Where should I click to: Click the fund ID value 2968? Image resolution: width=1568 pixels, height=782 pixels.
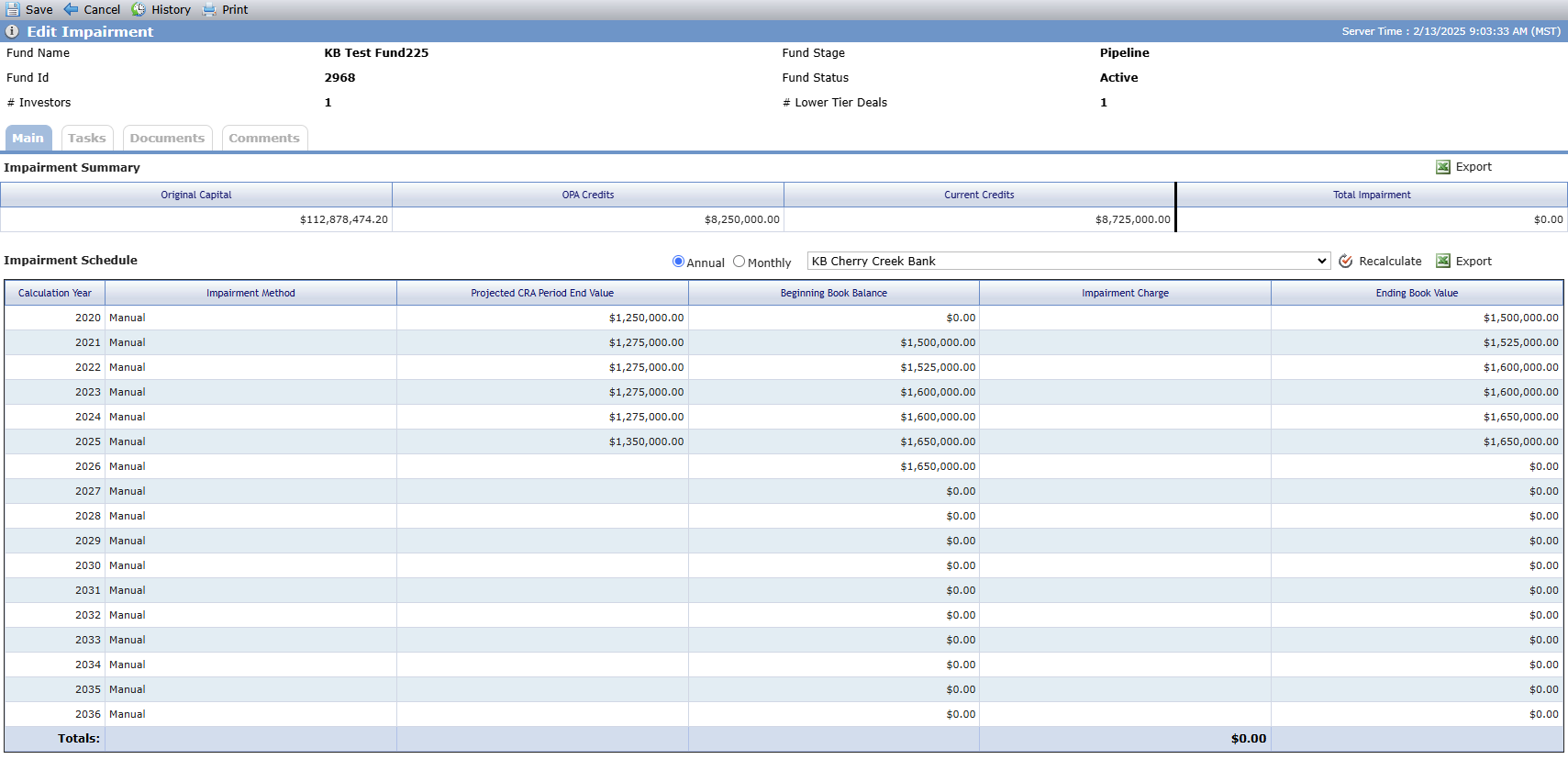(339, 78)
